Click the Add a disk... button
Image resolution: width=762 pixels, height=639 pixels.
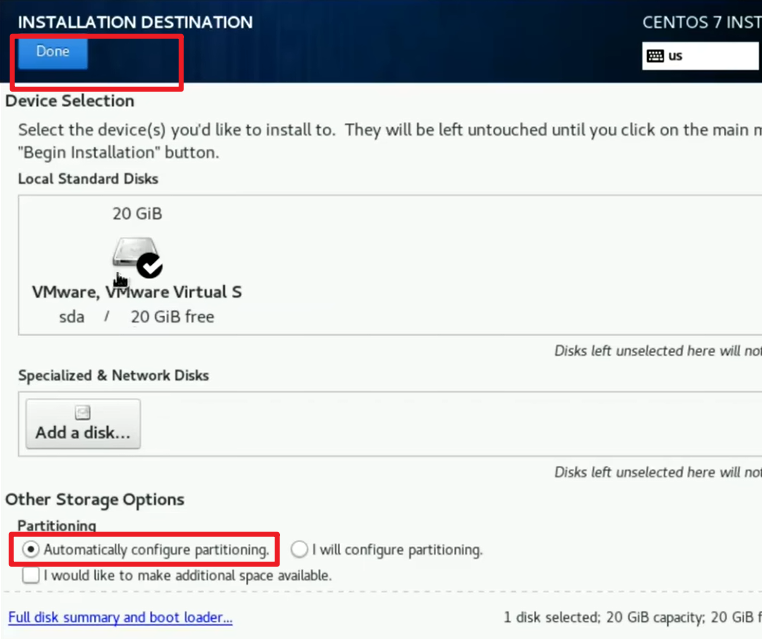[83, 424]
